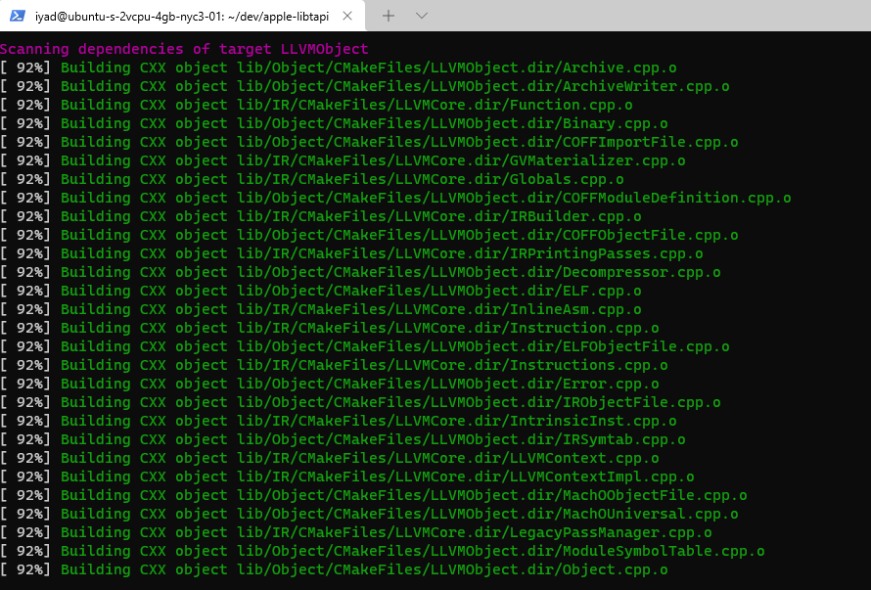Close the apple-libtapi terminal tab

click(347, 16)
